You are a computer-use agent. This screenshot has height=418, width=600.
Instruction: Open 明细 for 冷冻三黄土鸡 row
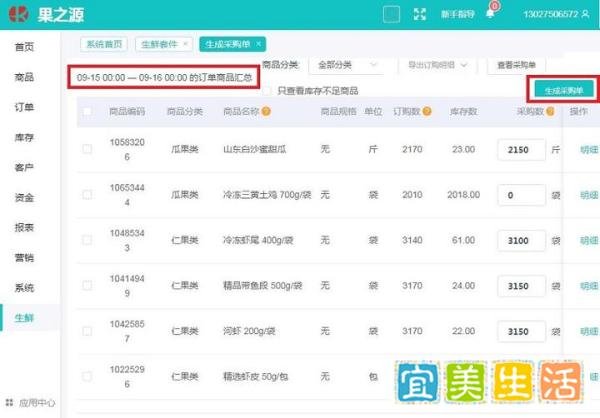(589, 195)
